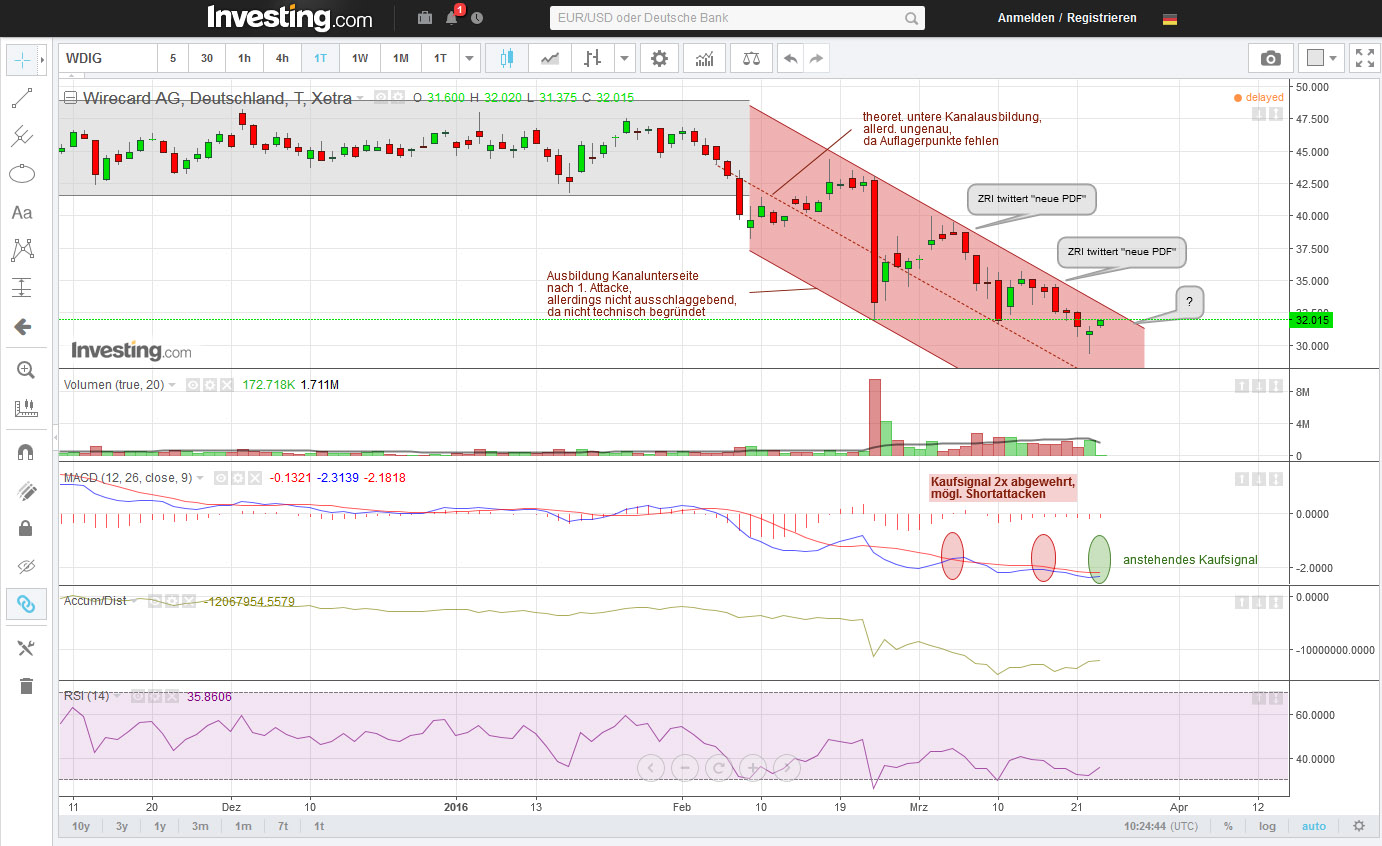The image size is (1382, 846).
Task: Select the crosshair cursor tool
Action: pos(21,60)
